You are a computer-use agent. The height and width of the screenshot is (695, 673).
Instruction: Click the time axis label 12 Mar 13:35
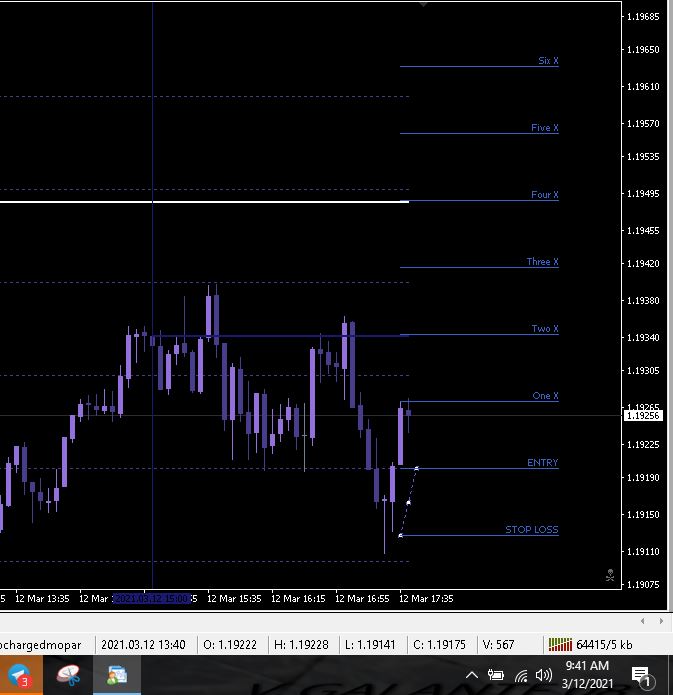pos(42,598)
